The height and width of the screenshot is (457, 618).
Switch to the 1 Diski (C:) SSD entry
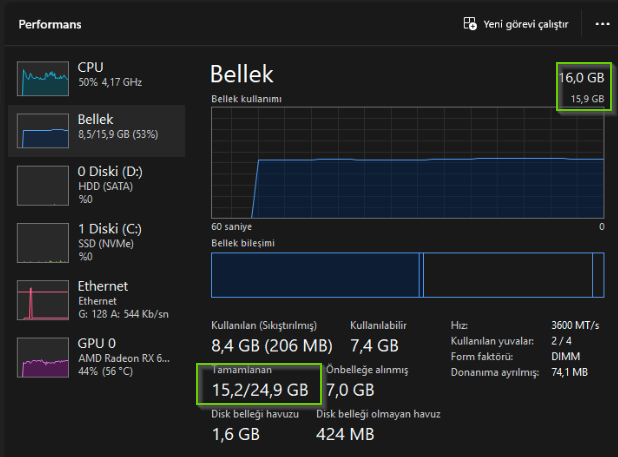[x=97, y=243]
